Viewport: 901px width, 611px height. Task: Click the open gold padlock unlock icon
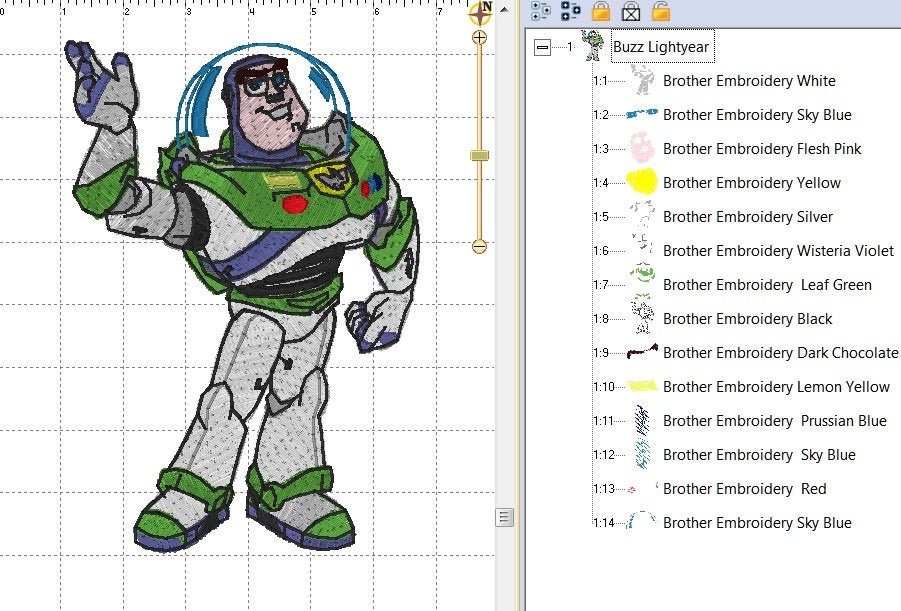click(661, 10)
